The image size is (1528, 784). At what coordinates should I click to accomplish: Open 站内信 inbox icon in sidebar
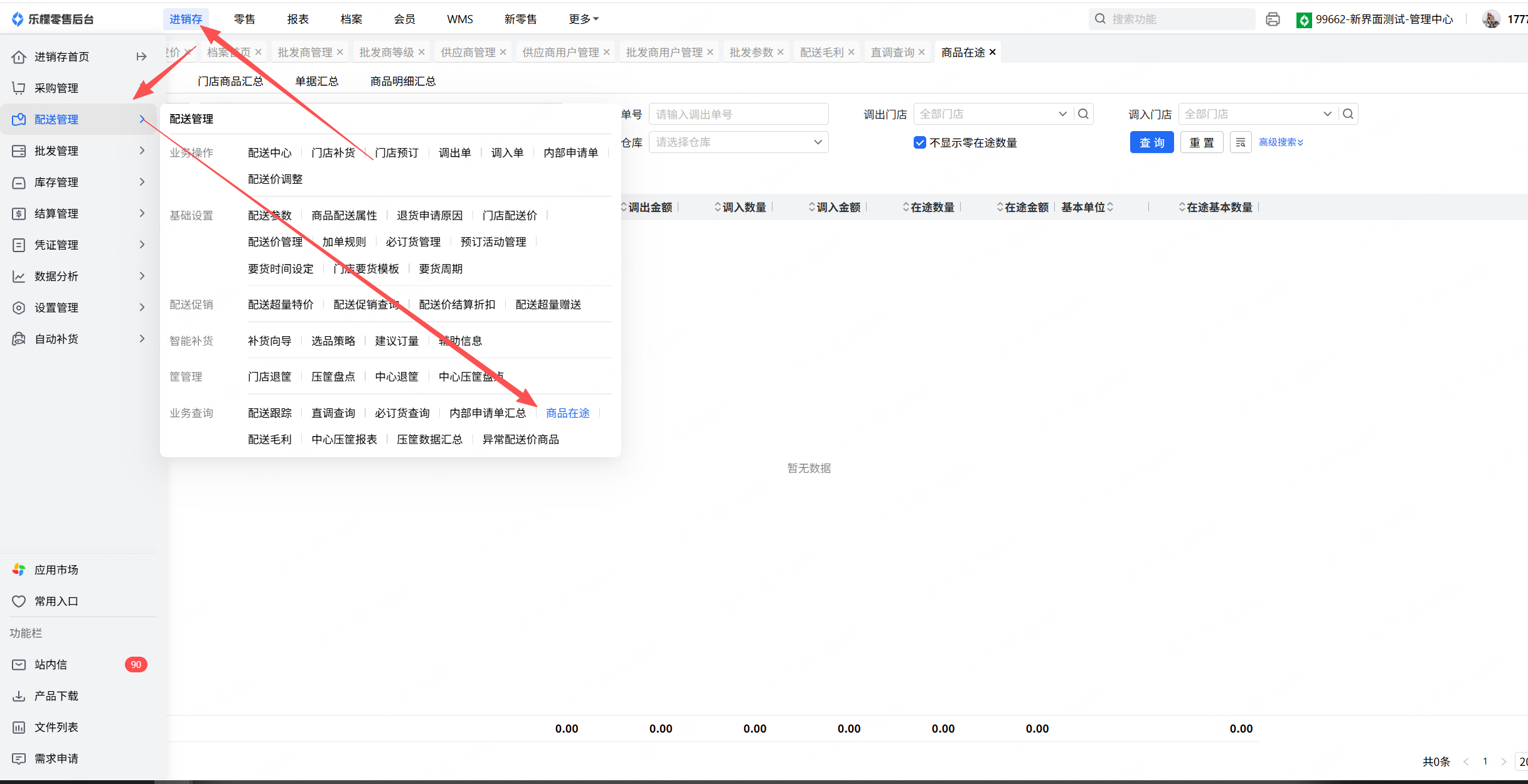(19, 665)
